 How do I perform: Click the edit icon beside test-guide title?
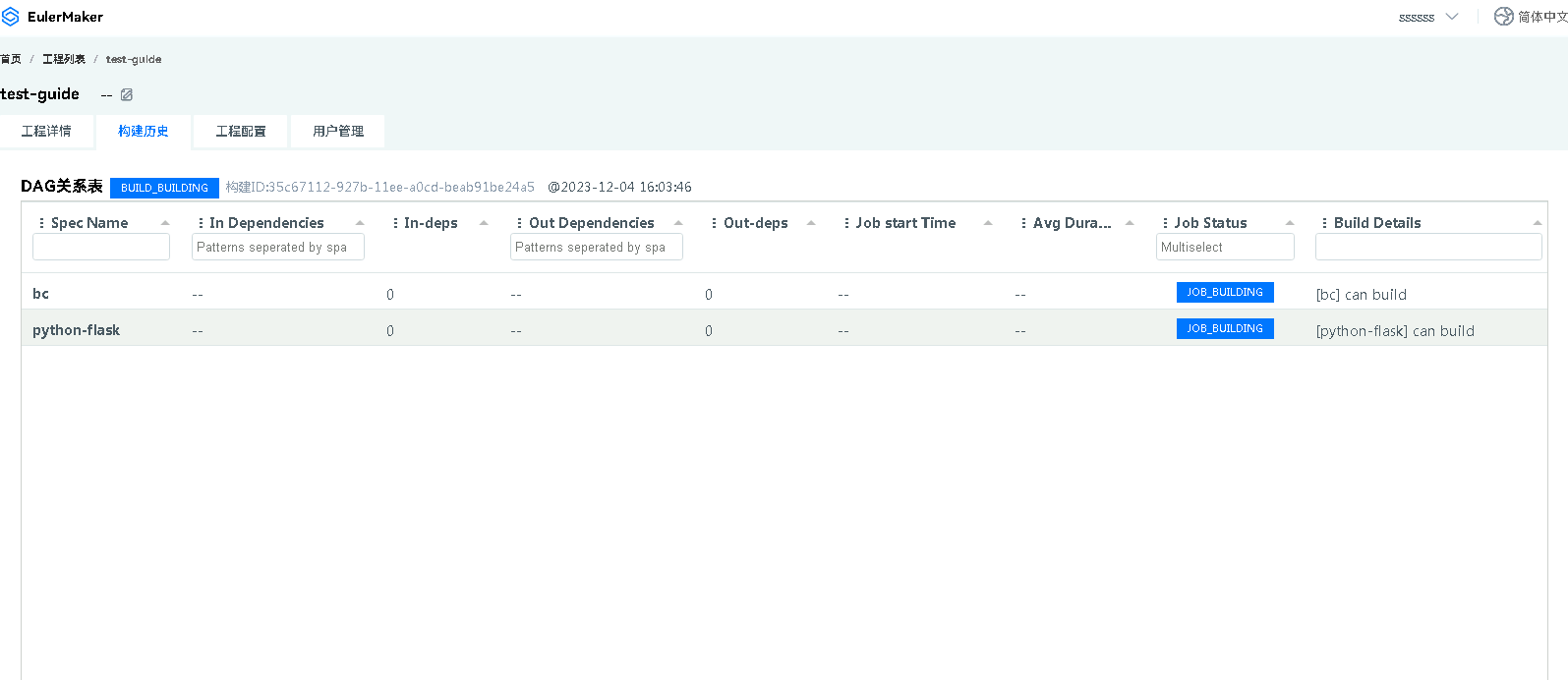click(127, 95)
